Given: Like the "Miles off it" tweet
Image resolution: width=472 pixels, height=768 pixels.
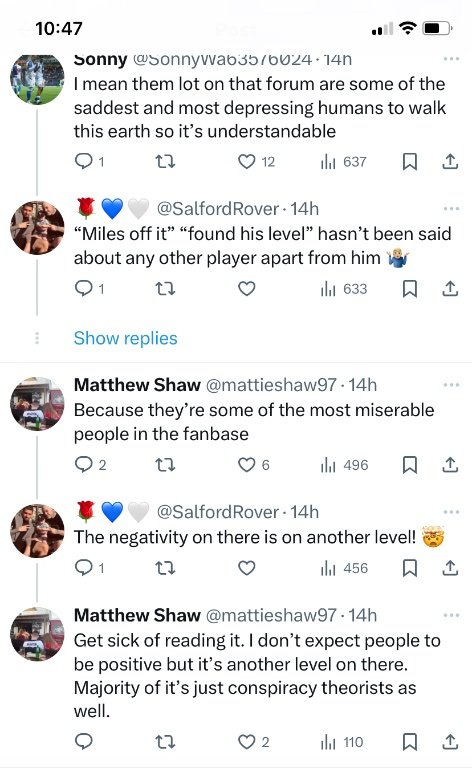Looking at the screenshot, I should (246, 289).
